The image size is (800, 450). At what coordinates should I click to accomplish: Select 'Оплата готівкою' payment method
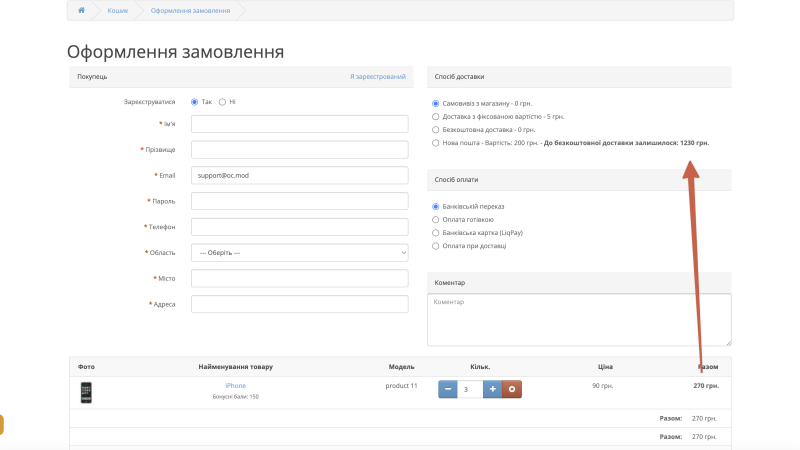[435, 220]
